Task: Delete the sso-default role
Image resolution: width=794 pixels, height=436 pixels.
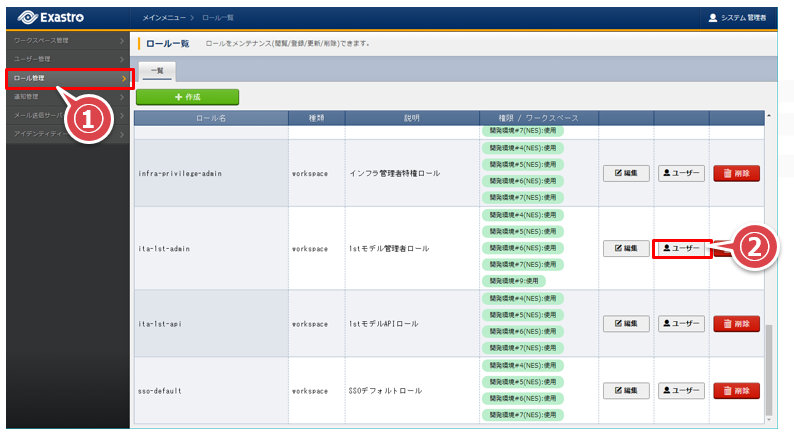Action: coord(736,390)
